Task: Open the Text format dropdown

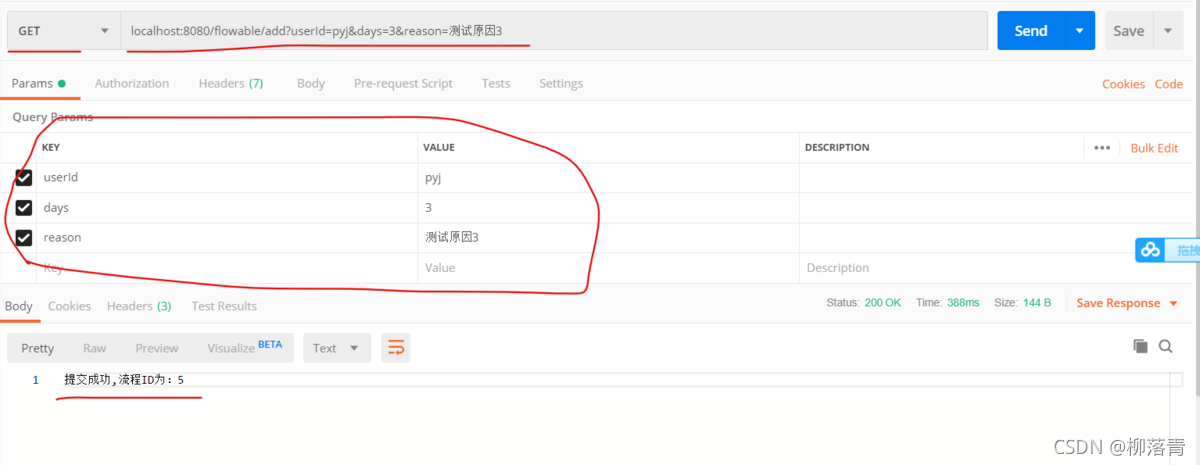Action: coord(337,348)
